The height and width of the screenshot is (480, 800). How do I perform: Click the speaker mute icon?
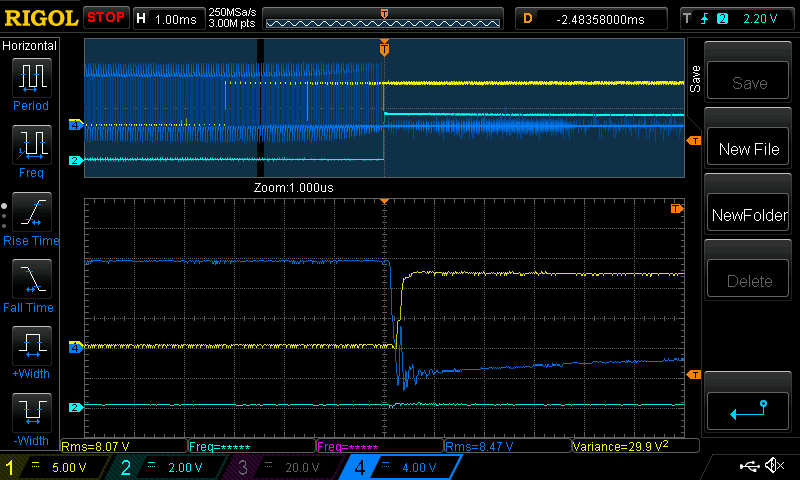coord(773,466)
